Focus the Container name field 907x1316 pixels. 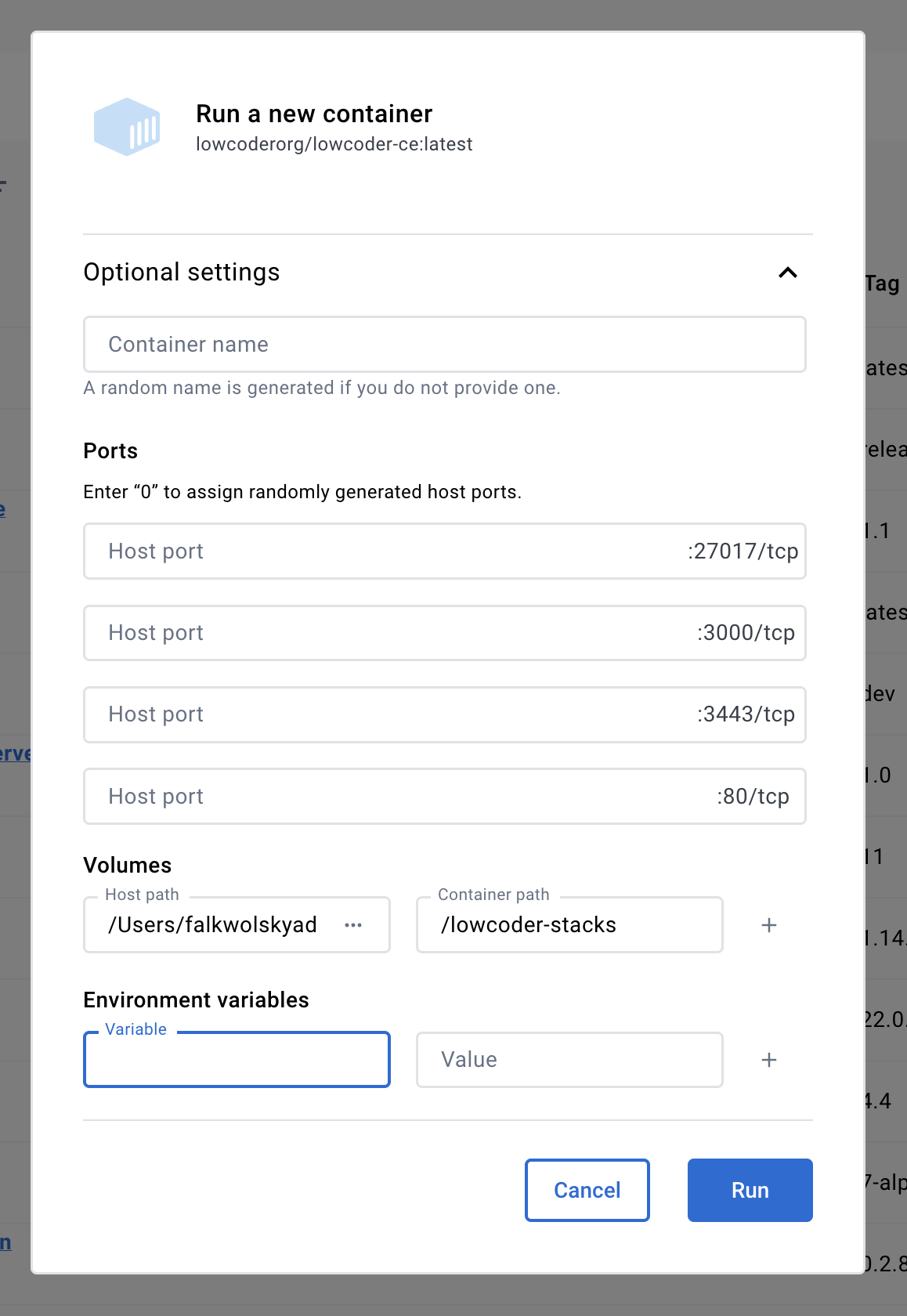click(444, 345)
